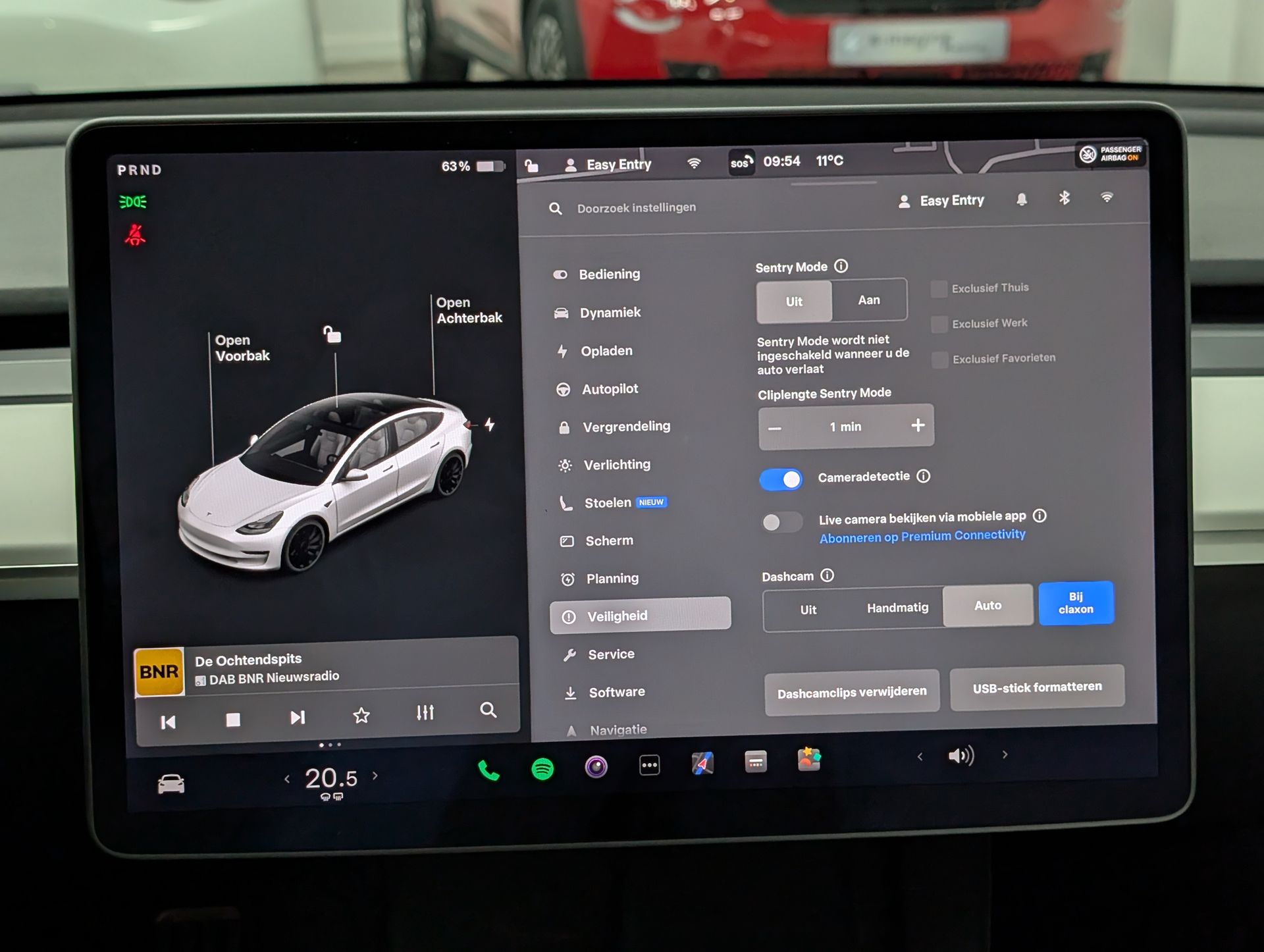Tap the notification bell icon
Viewport: 1264px width, 952px height.
point(1022,199)
